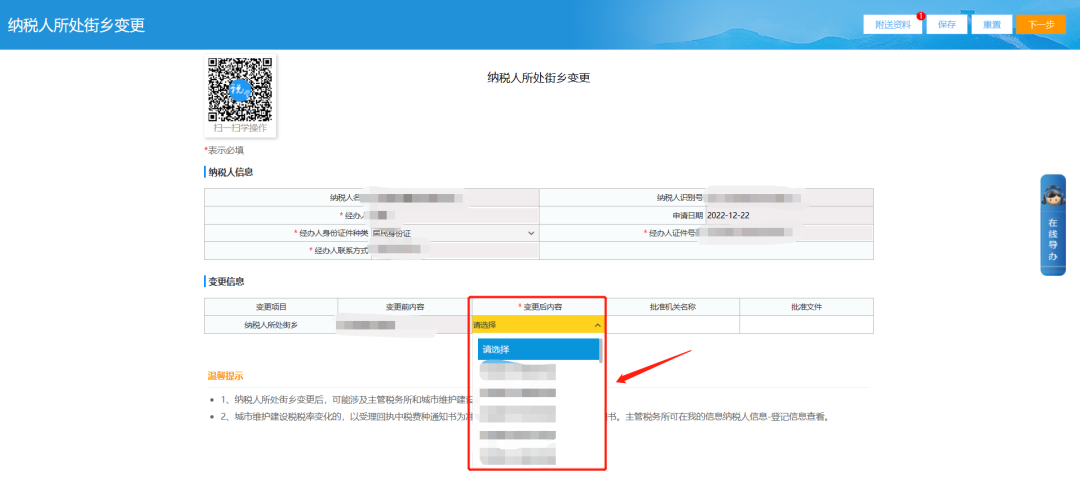Click the empty 批准文件 cell

pyautogui.click(x=807, y=325)
